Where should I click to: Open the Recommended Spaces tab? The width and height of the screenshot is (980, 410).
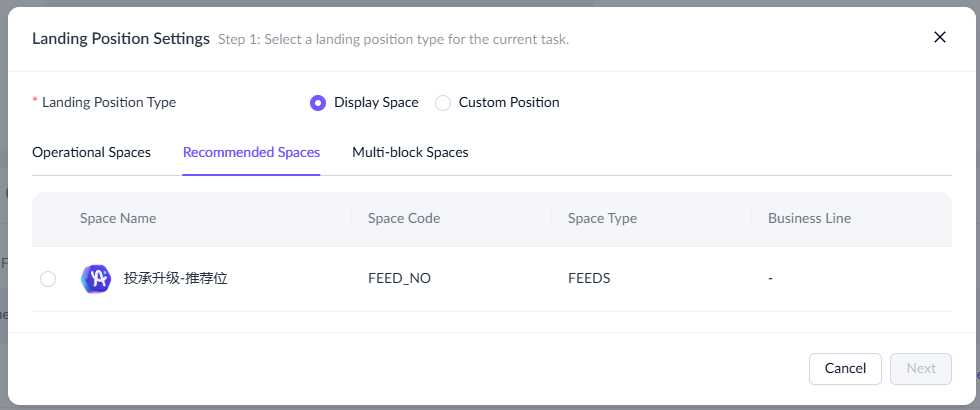tap(251, 152)
